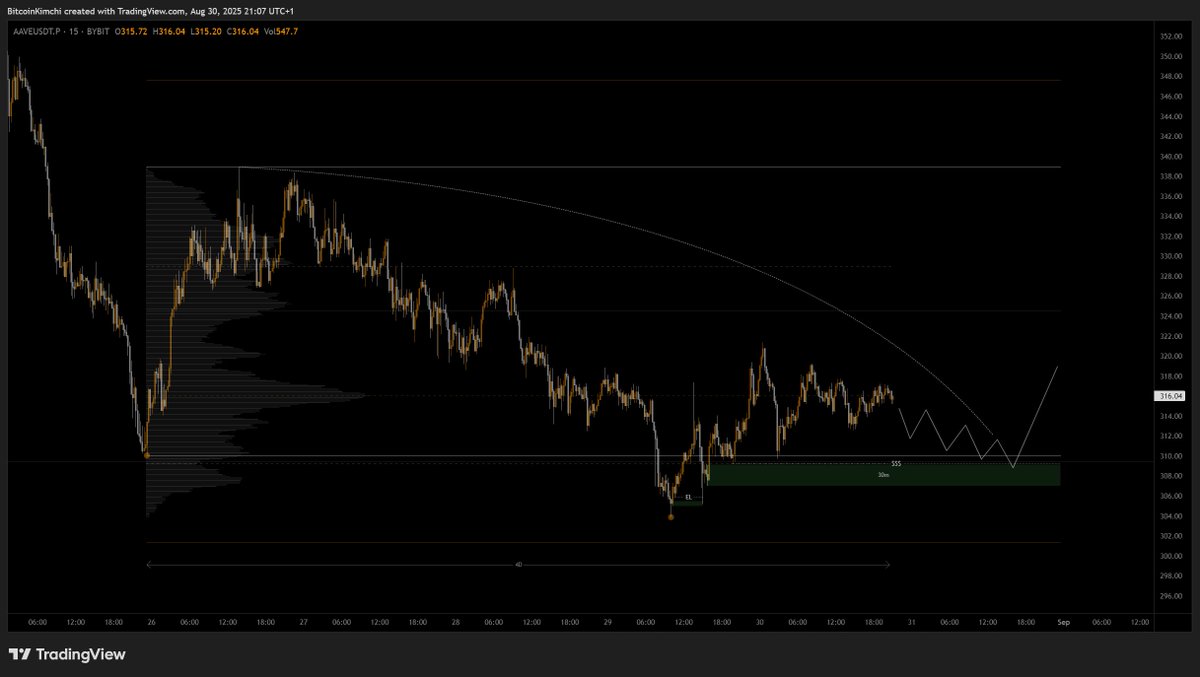Select the green 30m zone rectangle
Viewport: 1200px width, 677px height.
[884, 474]
